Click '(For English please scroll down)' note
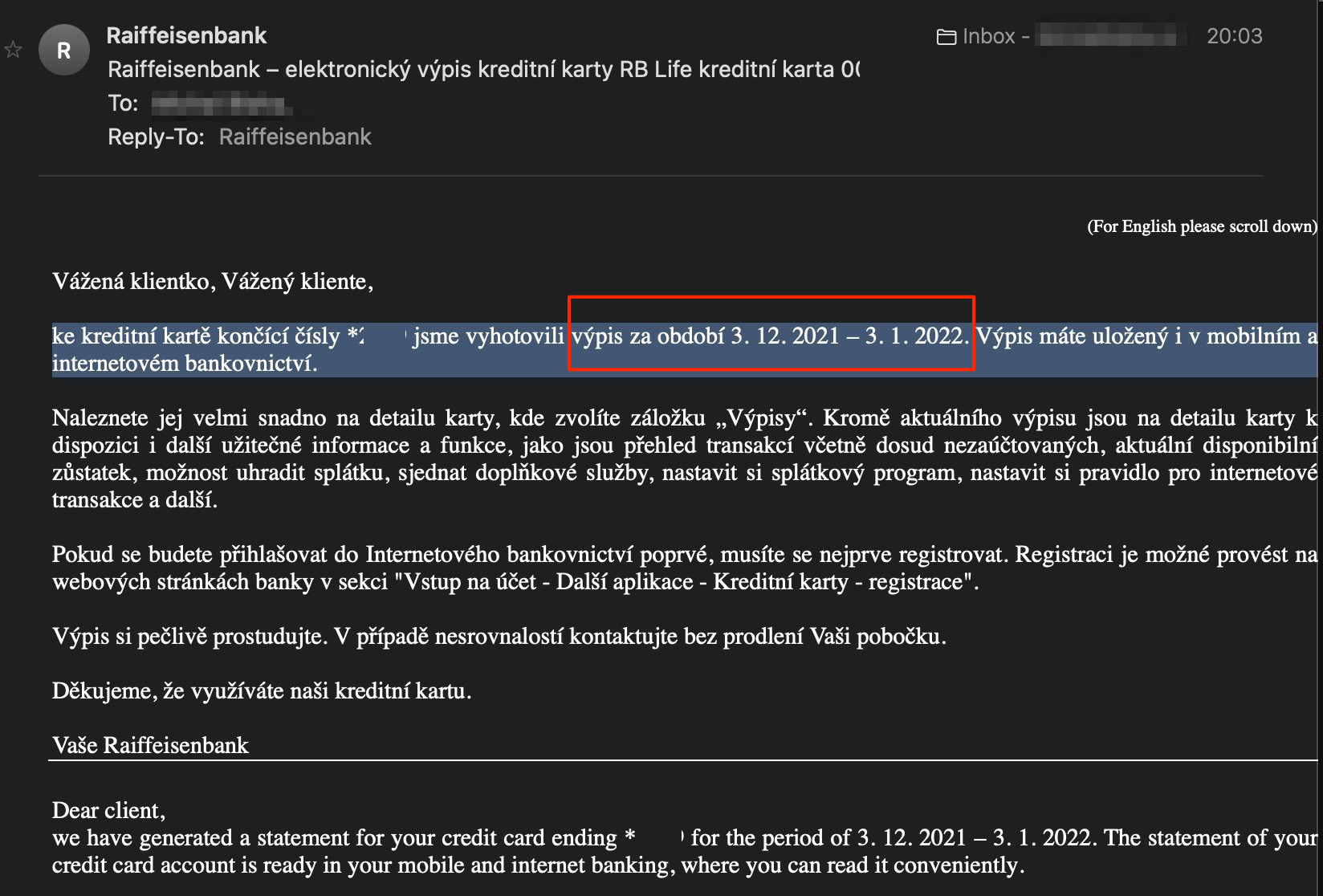The height and width of the screenshot is (896, 1323). (1202, 226)
